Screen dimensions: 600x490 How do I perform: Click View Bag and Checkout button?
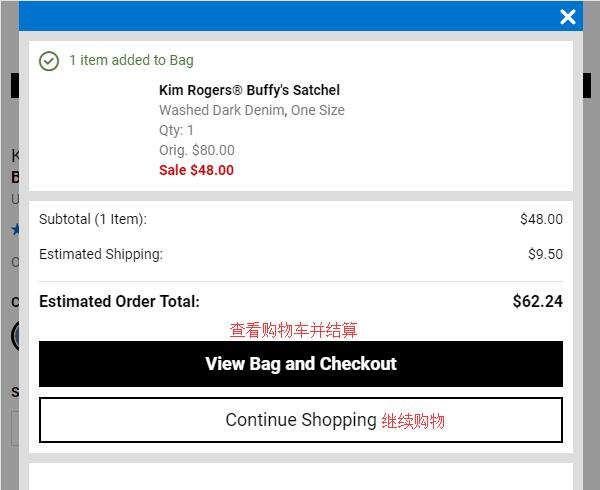tap(301, 364)
